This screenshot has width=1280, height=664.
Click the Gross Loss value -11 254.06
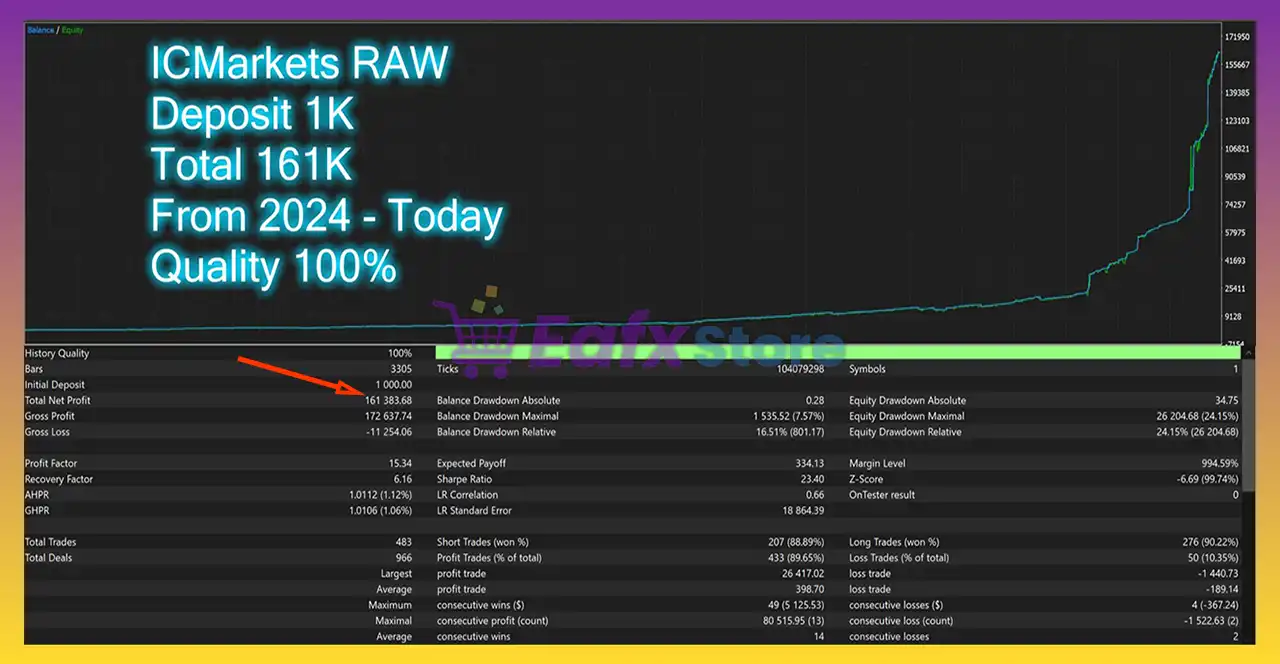click(390, 432)
